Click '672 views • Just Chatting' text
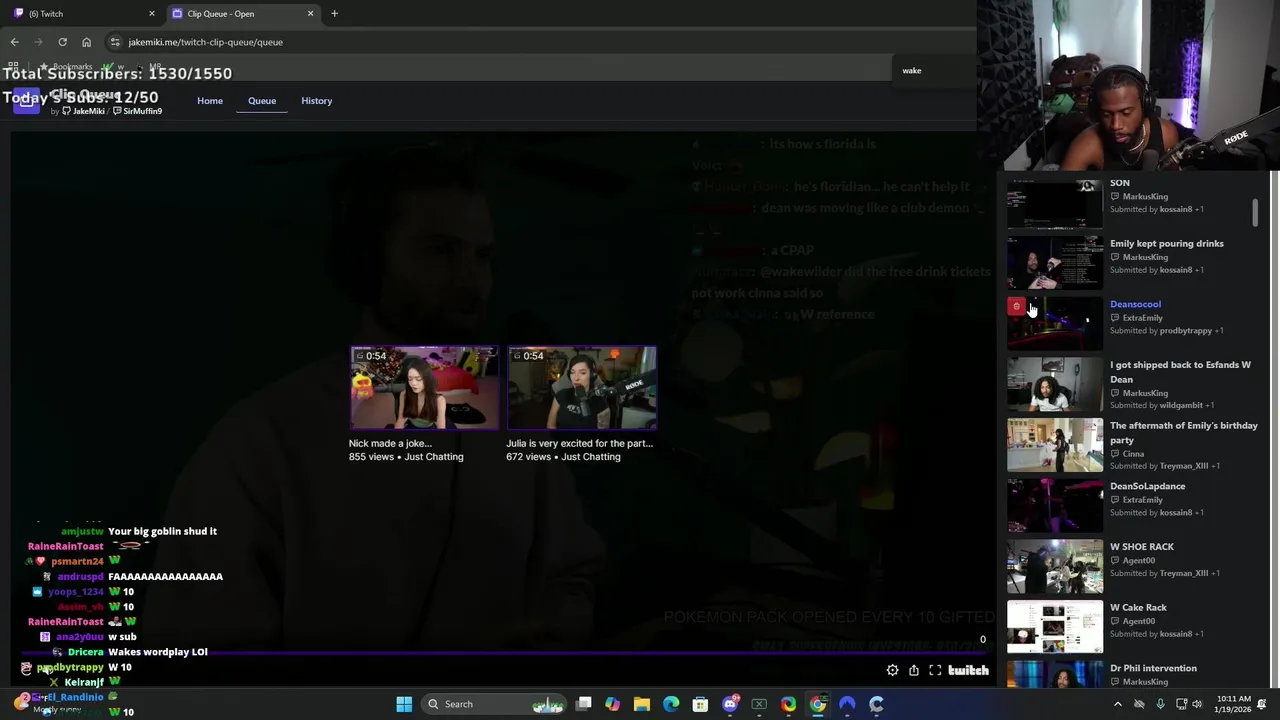Viewport: 1280px width, 720px height. (563, 457)
